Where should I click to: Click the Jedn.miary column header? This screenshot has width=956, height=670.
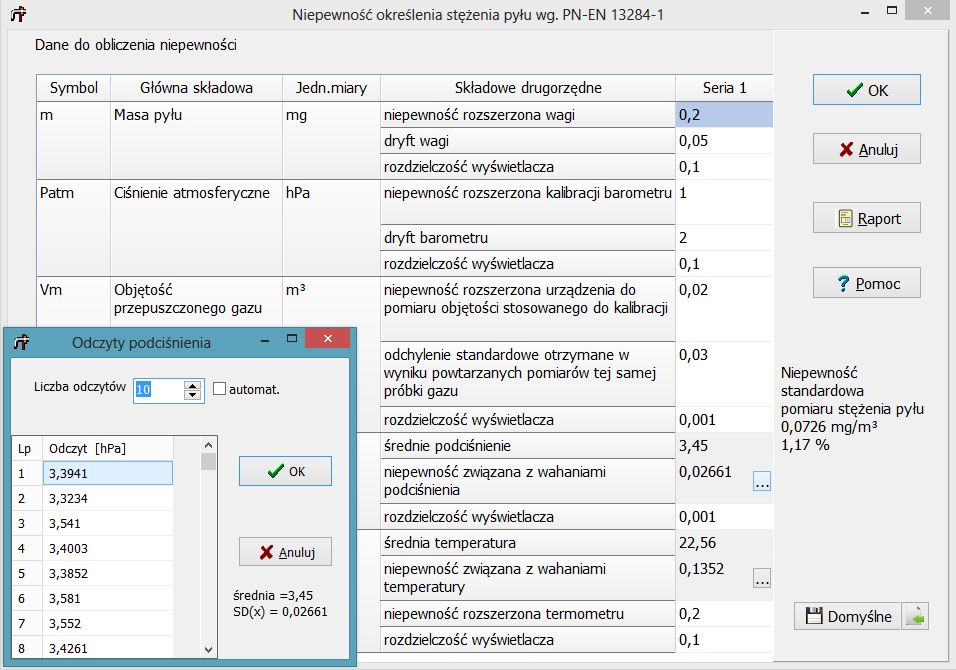pos(331,88)
